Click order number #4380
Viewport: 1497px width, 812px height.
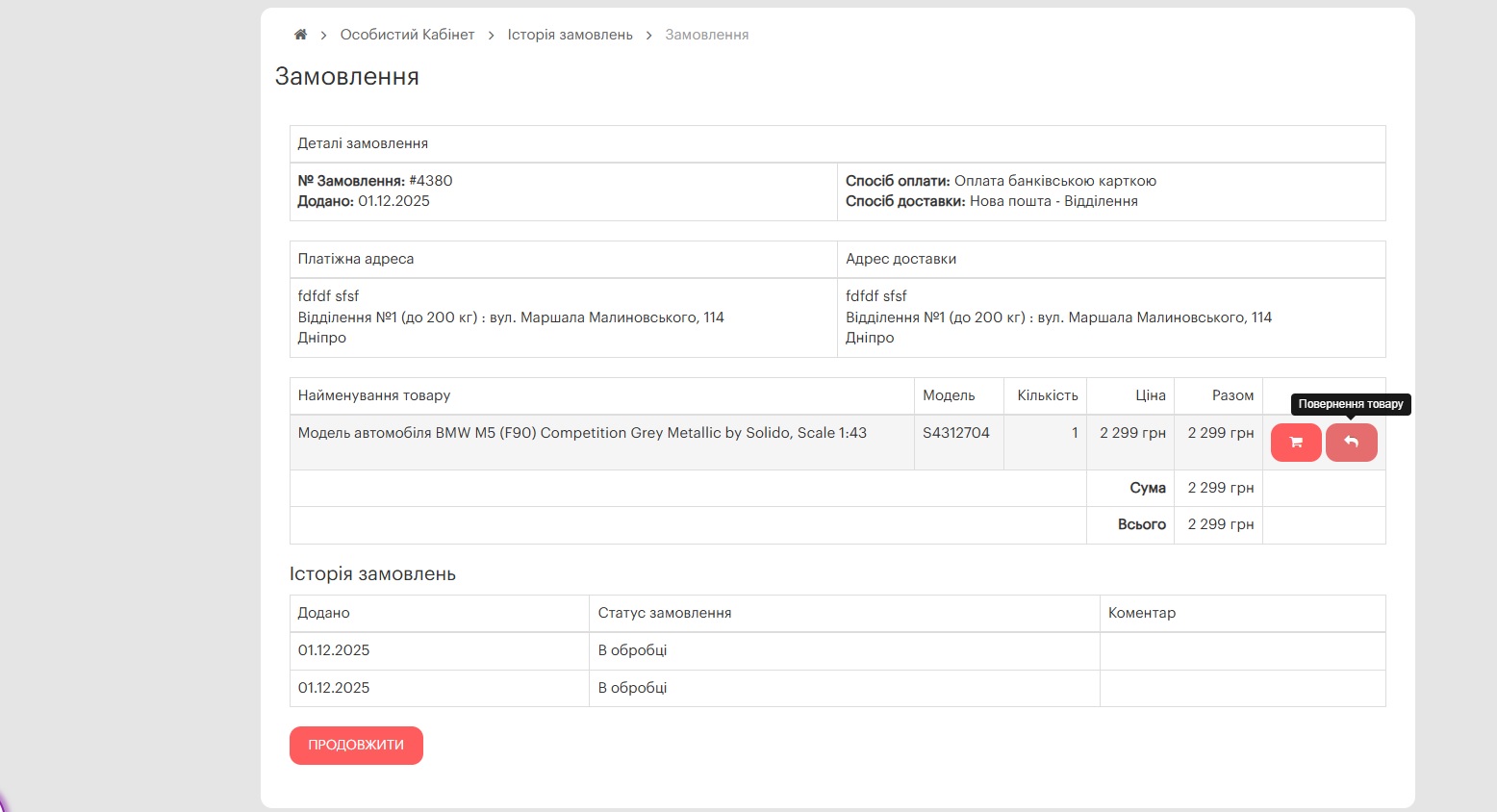(x=430, y=181)
